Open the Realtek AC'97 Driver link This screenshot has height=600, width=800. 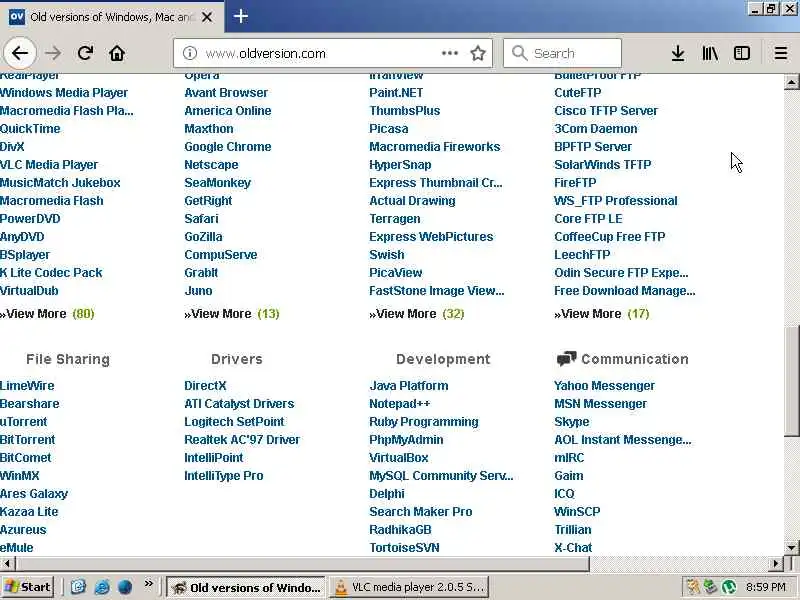pyautogui.click(x=242, y=440)
